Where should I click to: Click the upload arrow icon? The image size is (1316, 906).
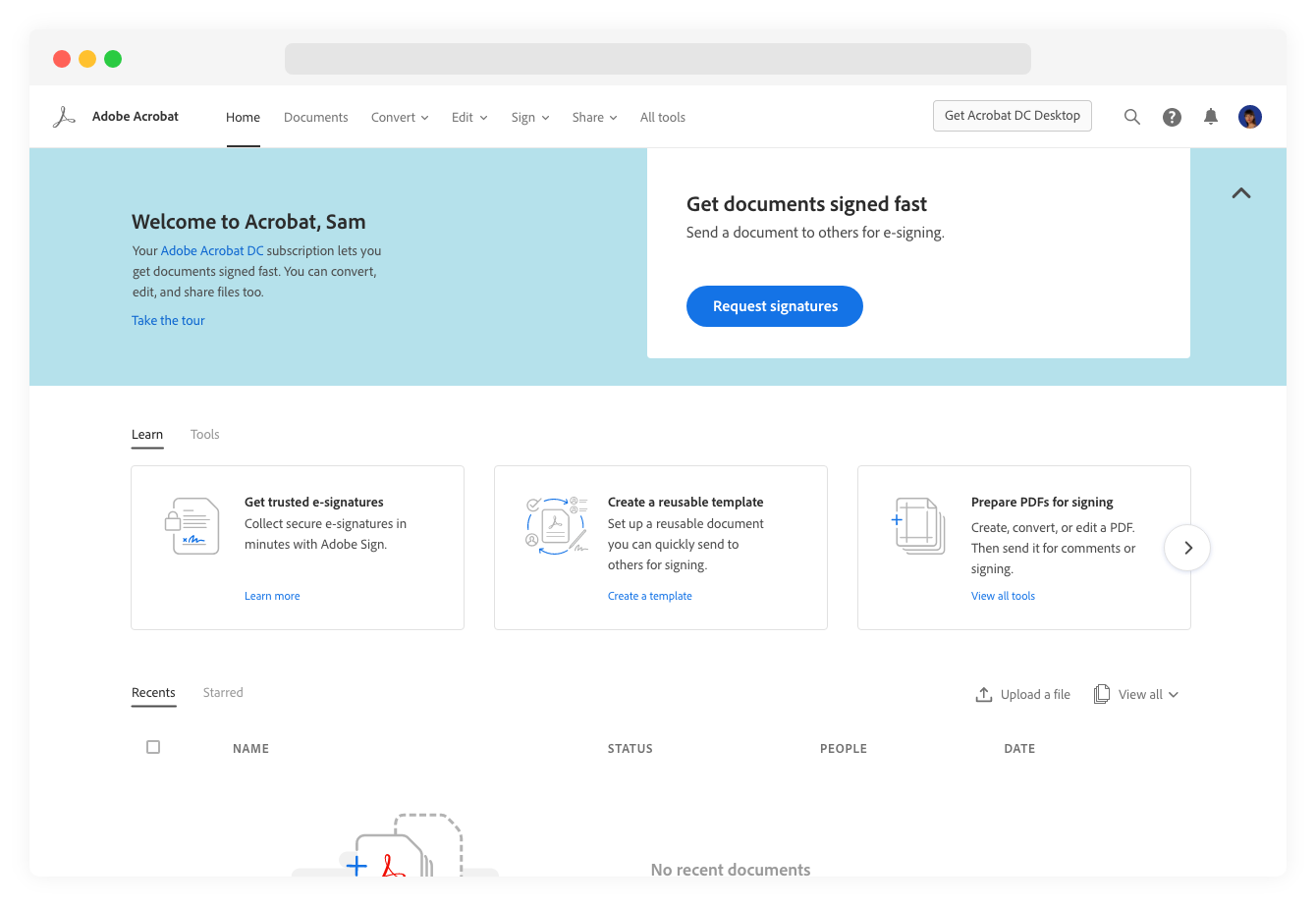984,694
